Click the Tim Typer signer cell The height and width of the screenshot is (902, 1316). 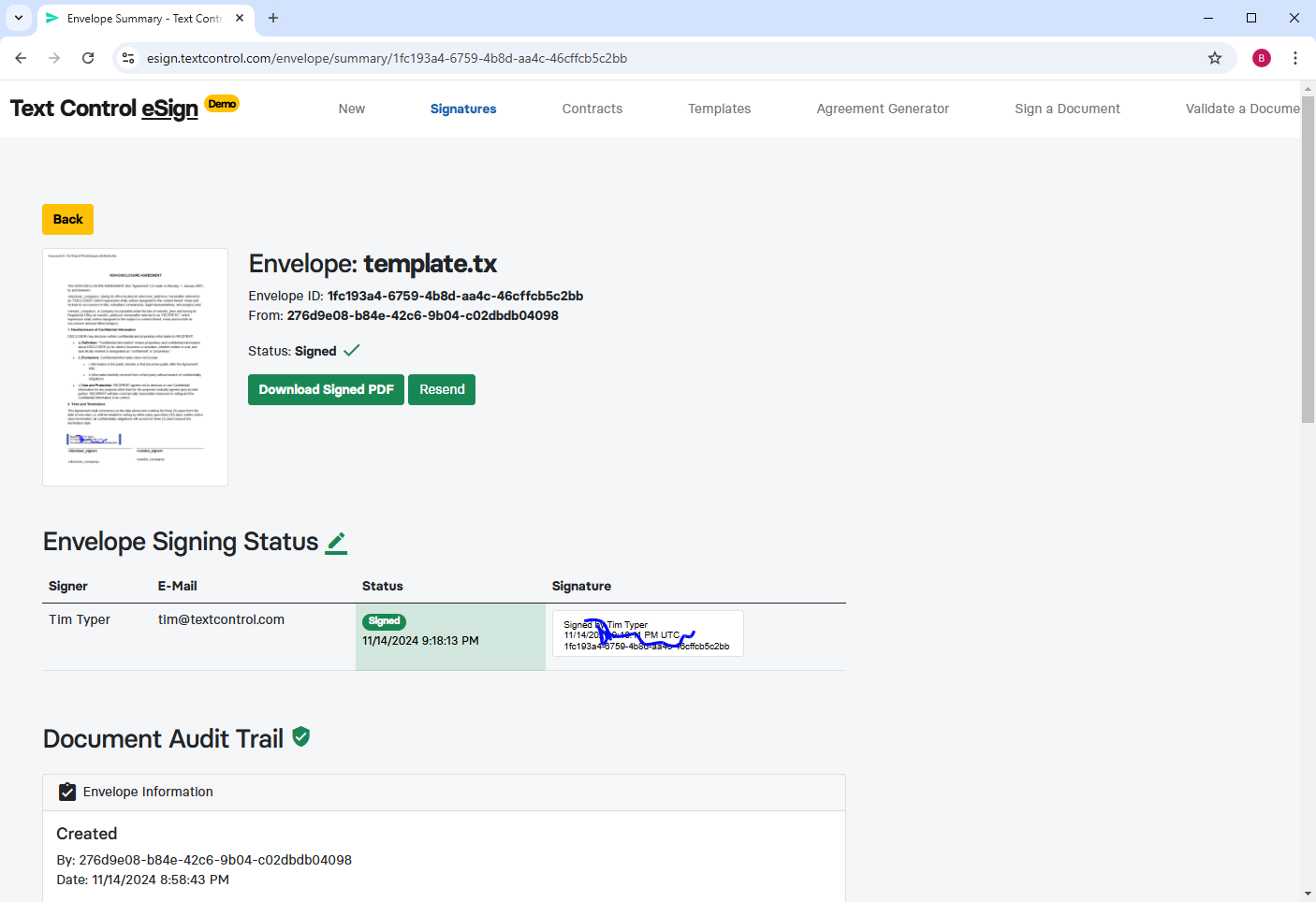coord(80,619)
